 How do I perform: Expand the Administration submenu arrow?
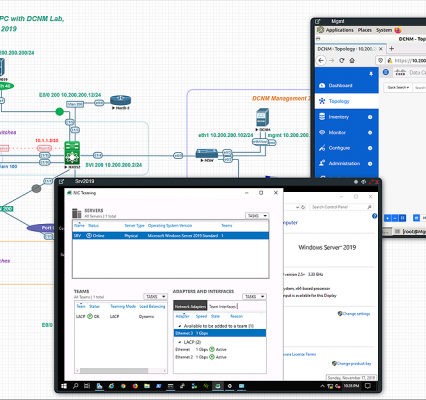[370, 164]
